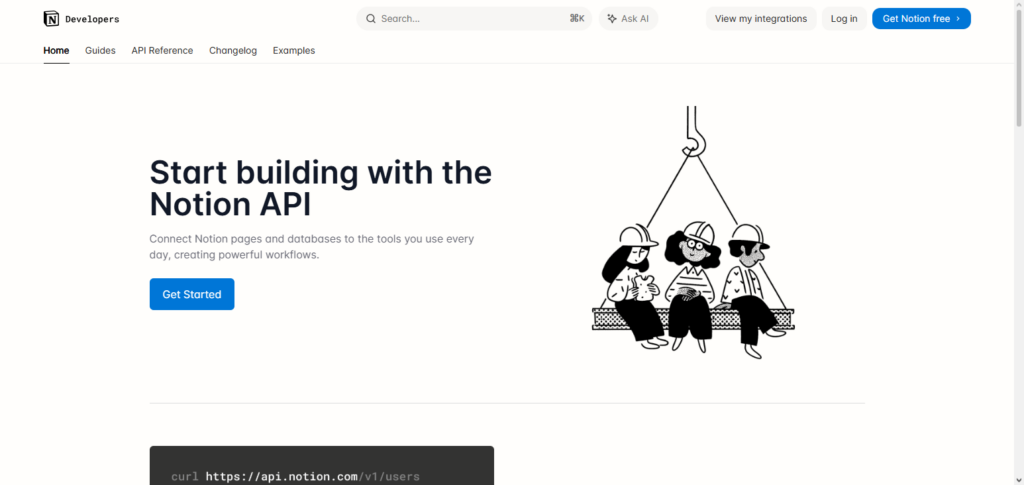
Task: Select the Home tab
Action: pyautogui.click(x=56, y=50)
